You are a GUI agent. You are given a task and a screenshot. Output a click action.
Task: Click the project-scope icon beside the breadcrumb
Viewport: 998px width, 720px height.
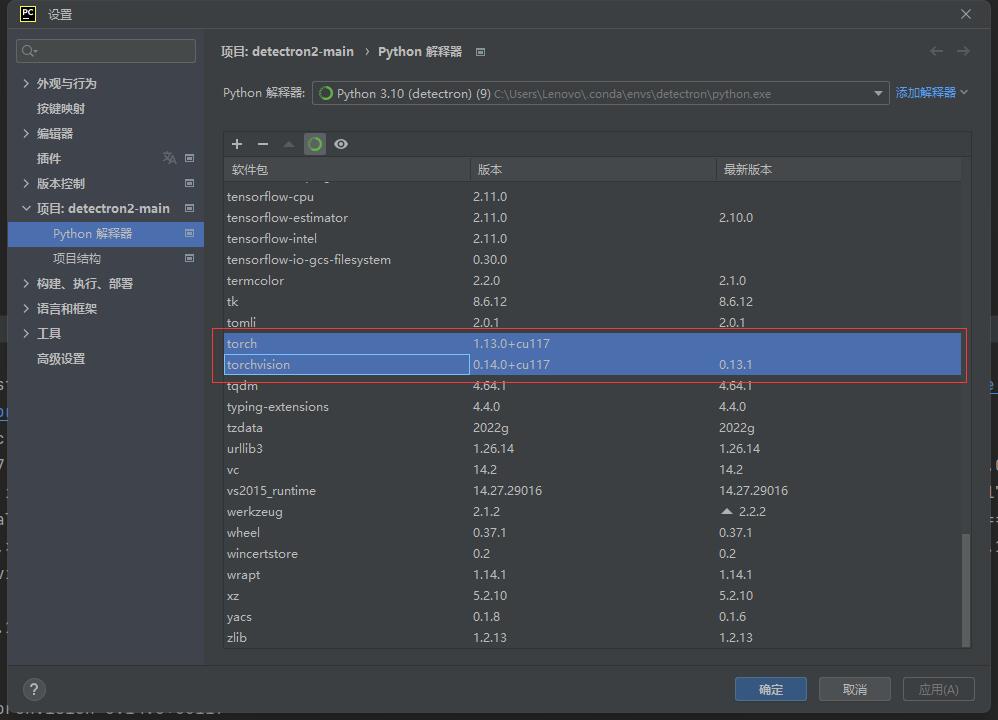point(481,52)
